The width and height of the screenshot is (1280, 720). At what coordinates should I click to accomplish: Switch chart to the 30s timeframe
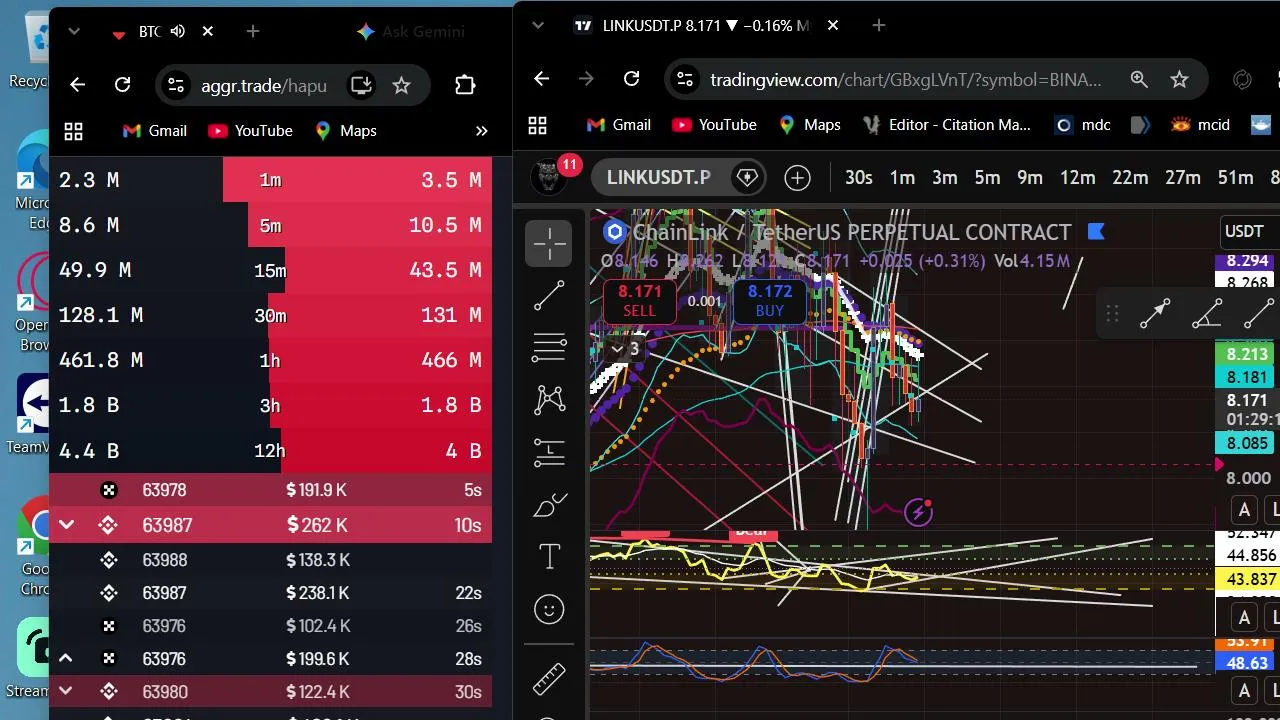(859, 178)
